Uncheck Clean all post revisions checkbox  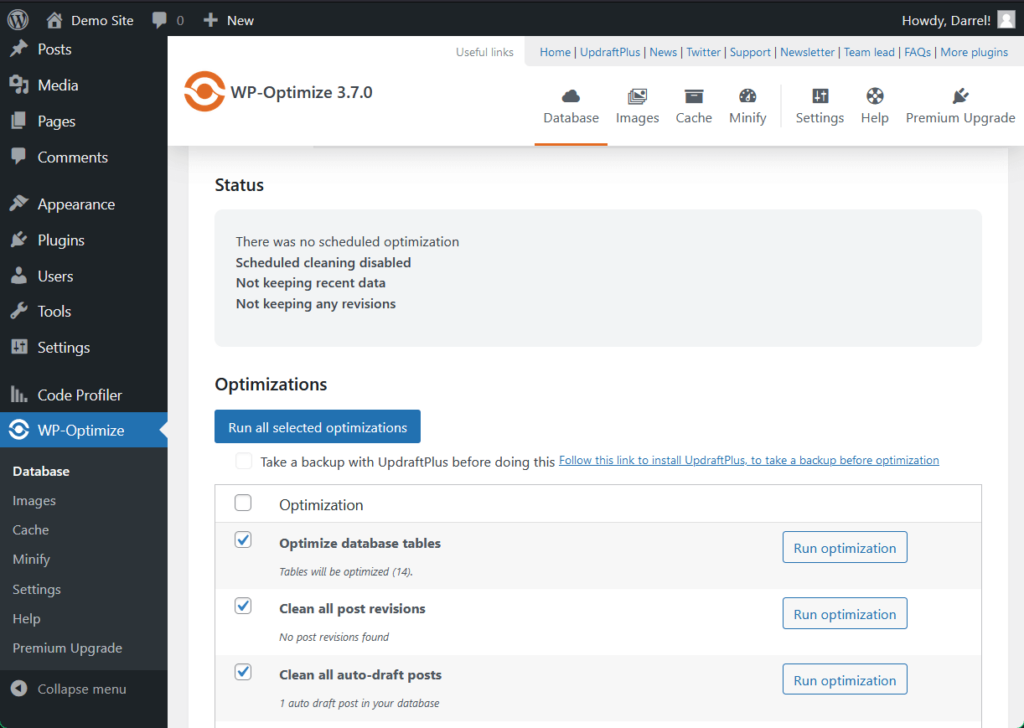[243, 606]
